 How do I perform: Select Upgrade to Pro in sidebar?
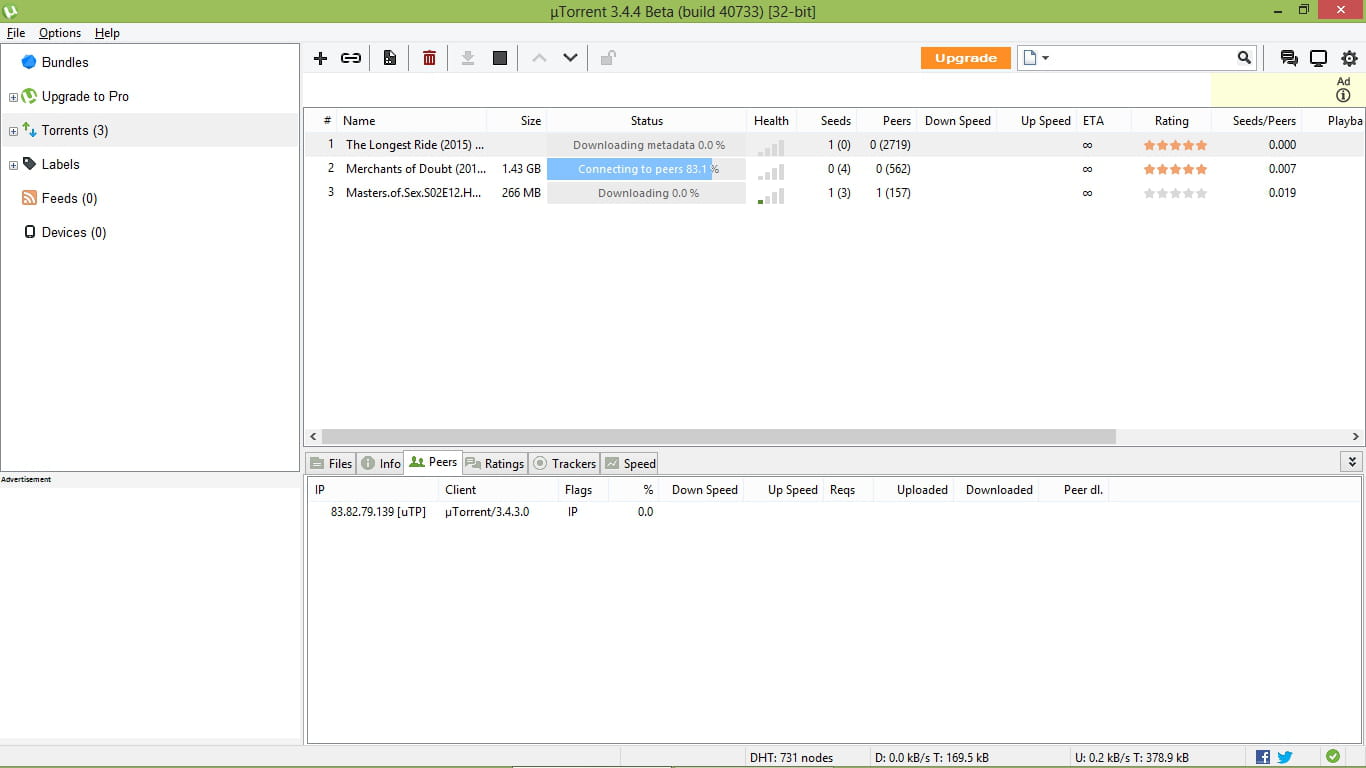point(85,96)
